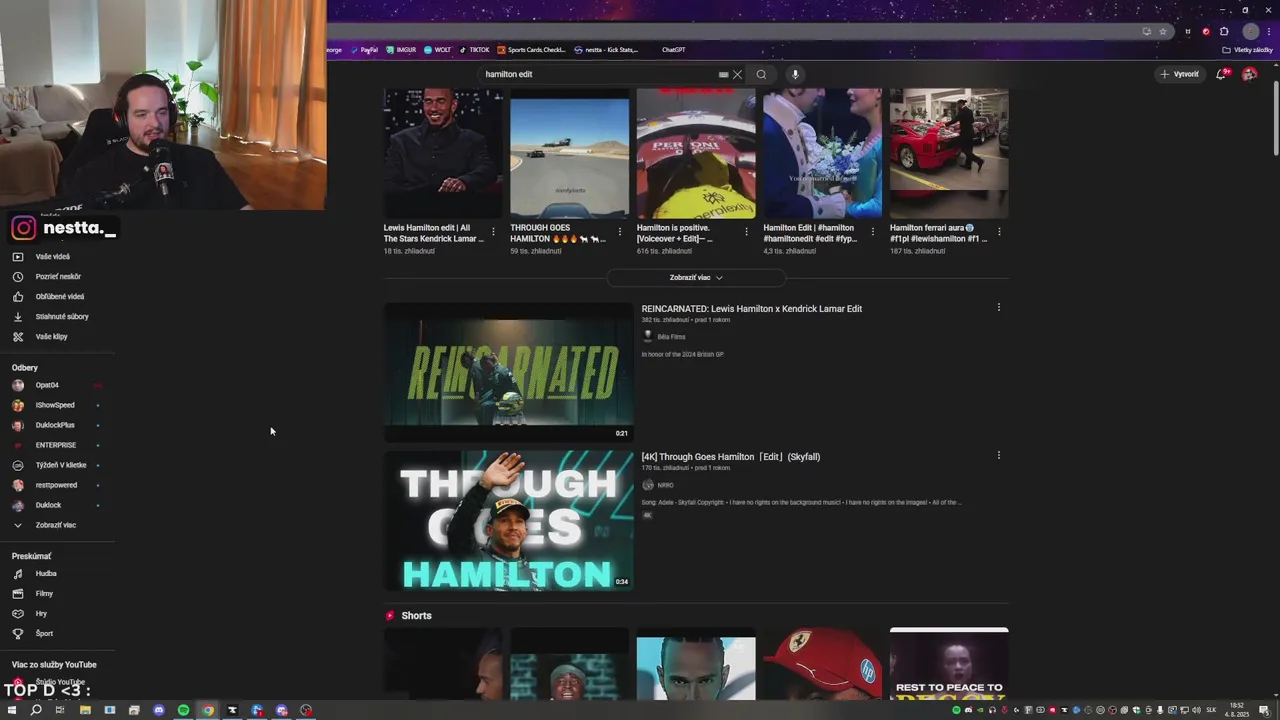Go to Opat04 subscription channel
Viewport: 1280px width, 720px height.
pyautogui.click(x=47, y=385)
